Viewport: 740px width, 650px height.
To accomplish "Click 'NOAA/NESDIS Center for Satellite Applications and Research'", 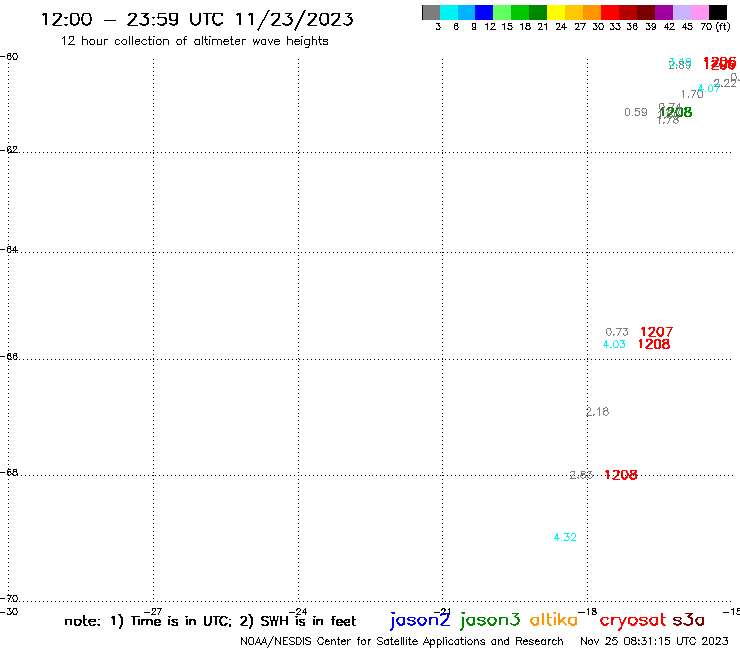I will pyautogui.click(x=402, y=642).
